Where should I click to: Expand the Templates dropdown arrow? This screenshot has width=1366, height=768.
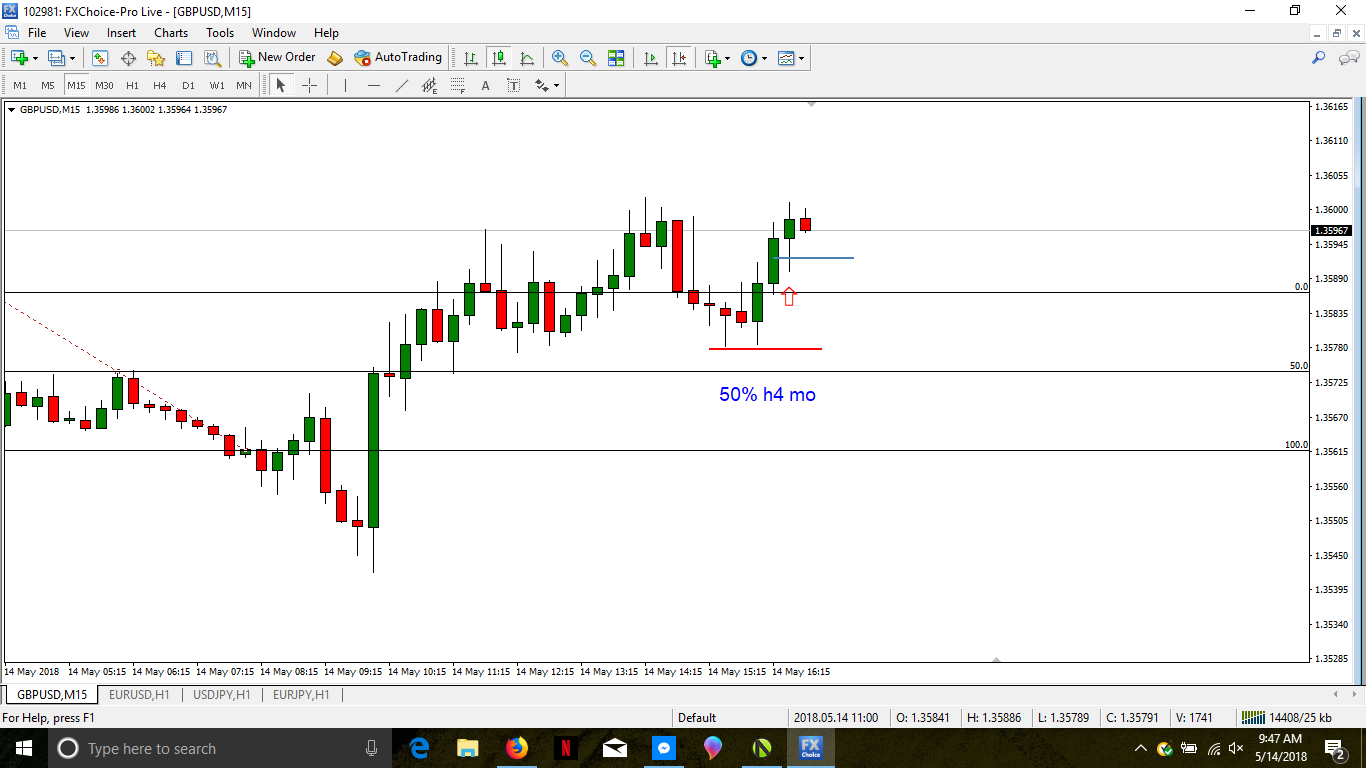pyautogui.click(x=801, y=58)
